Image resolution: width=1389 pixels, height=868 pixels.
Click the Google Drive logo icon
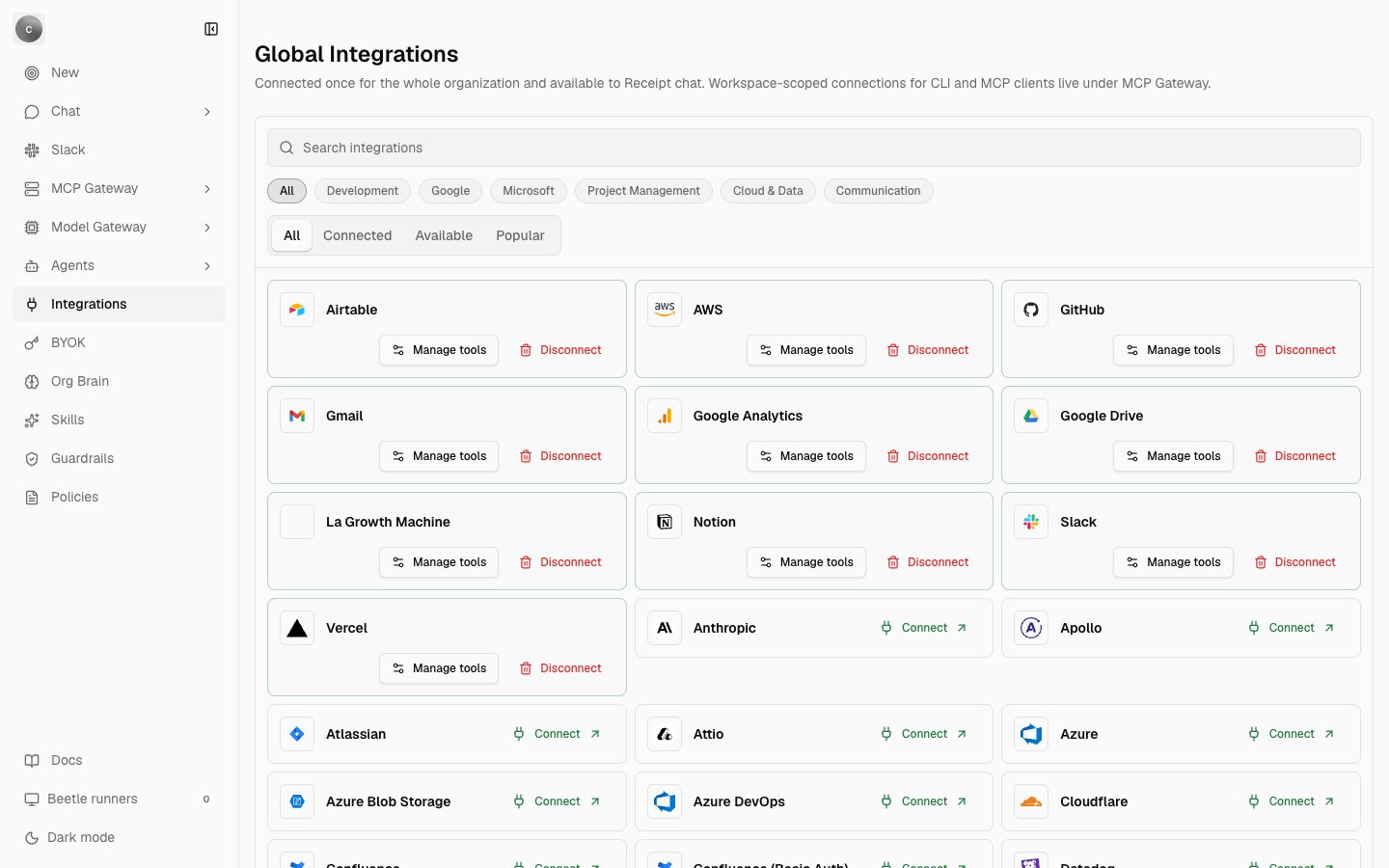[x=1031, y=416]
